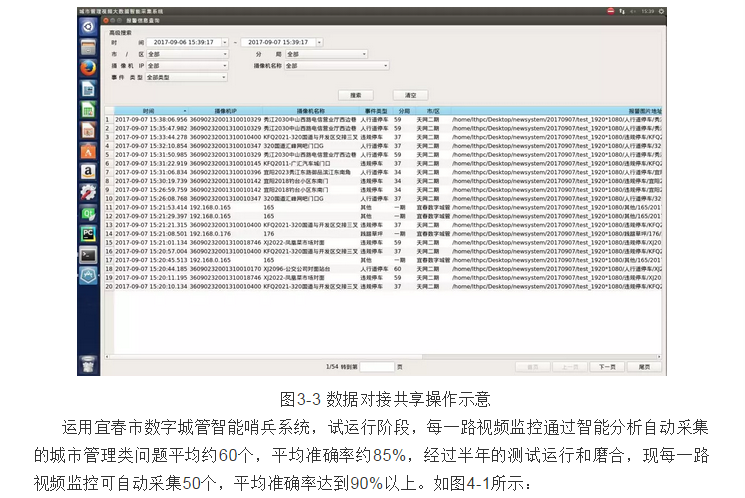Click the blue hexagon app dock icon

click(88, 276)
